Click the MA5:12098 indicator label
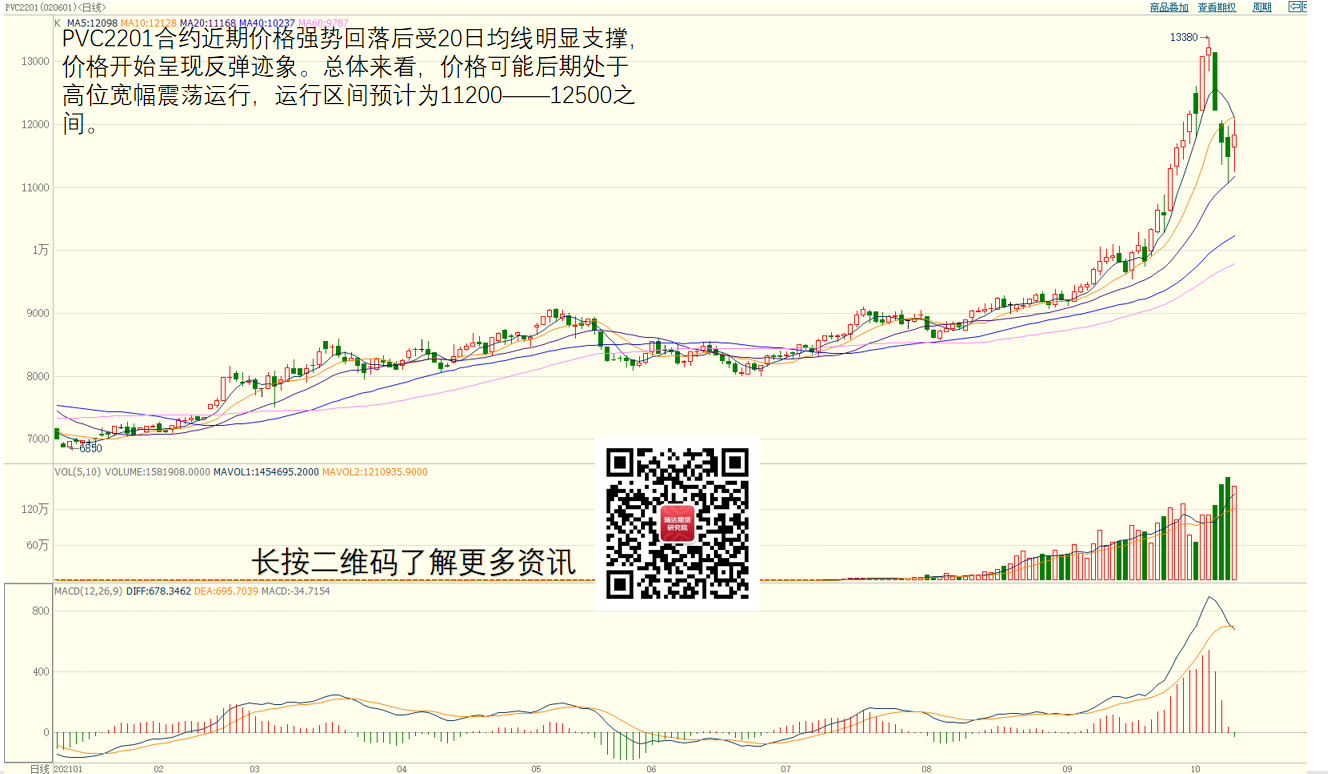Viewport: 1328px width, 774px height. pyautogui.click(x=92, y=22)
